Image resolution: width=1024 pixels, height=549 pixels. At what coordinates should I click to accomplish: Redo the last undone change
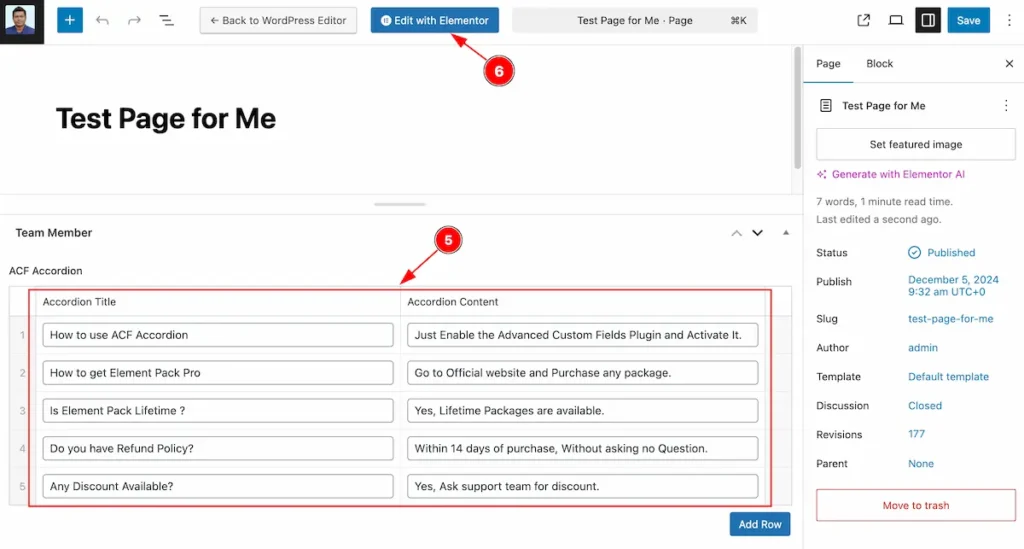click(x=134, y=20)
